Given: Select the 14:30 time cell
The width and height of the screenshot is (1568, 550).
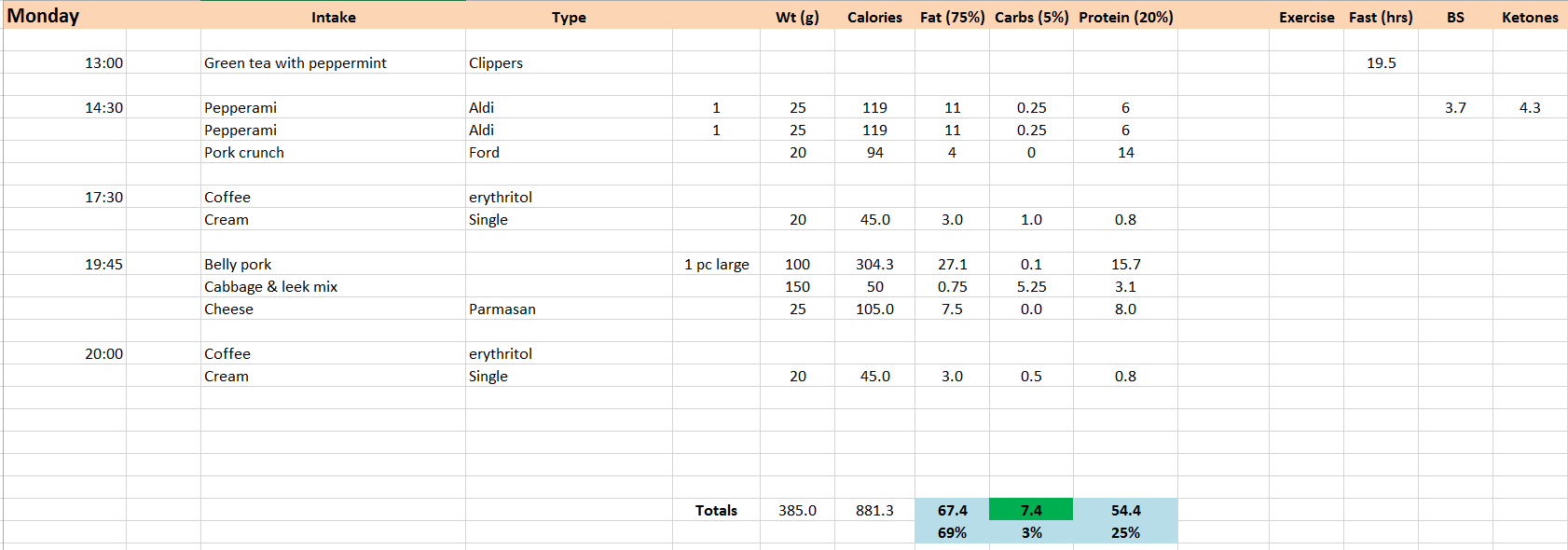Looking at the screenshot, I should (x=64, y=107).
